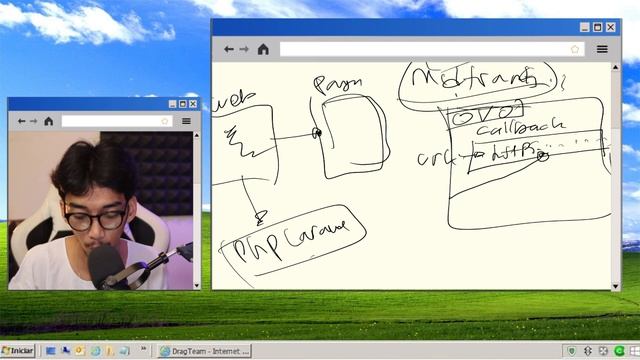Screen dimensions: 640x360
Task: Close the large whiteboard window
Action: (x=611, y=27)
